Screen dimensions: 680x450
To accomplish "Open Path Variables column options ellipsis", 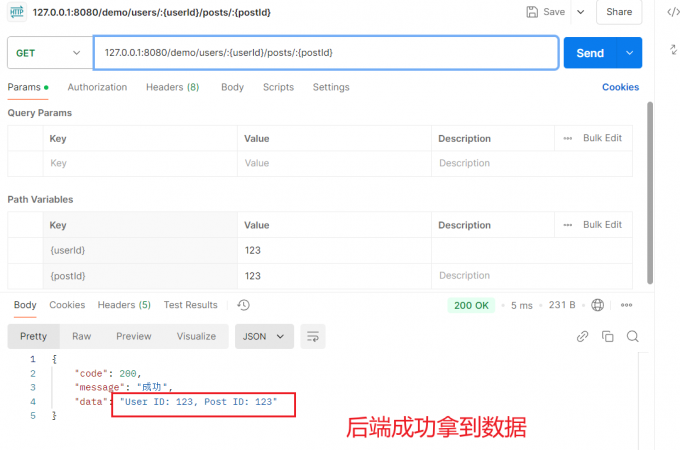I will pos(568,225).
